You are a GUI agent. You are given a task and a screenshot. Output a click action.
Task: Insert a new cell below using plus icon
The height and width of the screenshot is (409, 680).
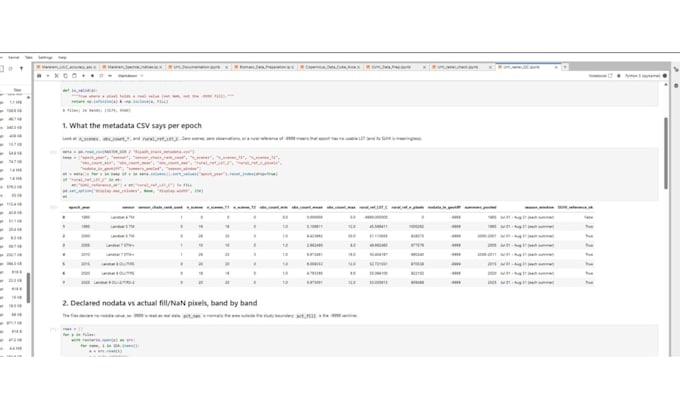tap(48, 76)
